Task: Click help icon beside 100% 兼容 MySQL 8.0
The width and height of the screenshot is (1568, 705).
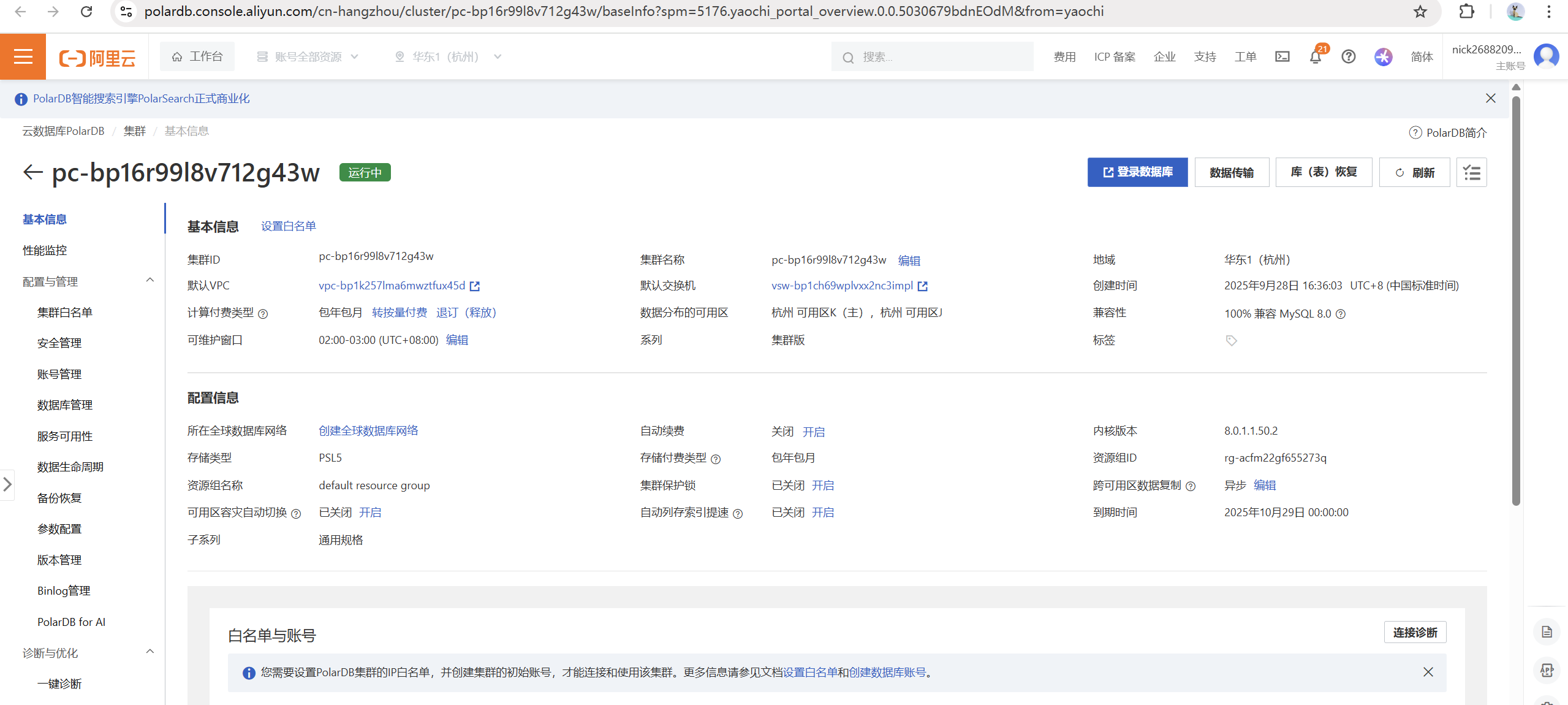Action: click(x=1340, y=314)
